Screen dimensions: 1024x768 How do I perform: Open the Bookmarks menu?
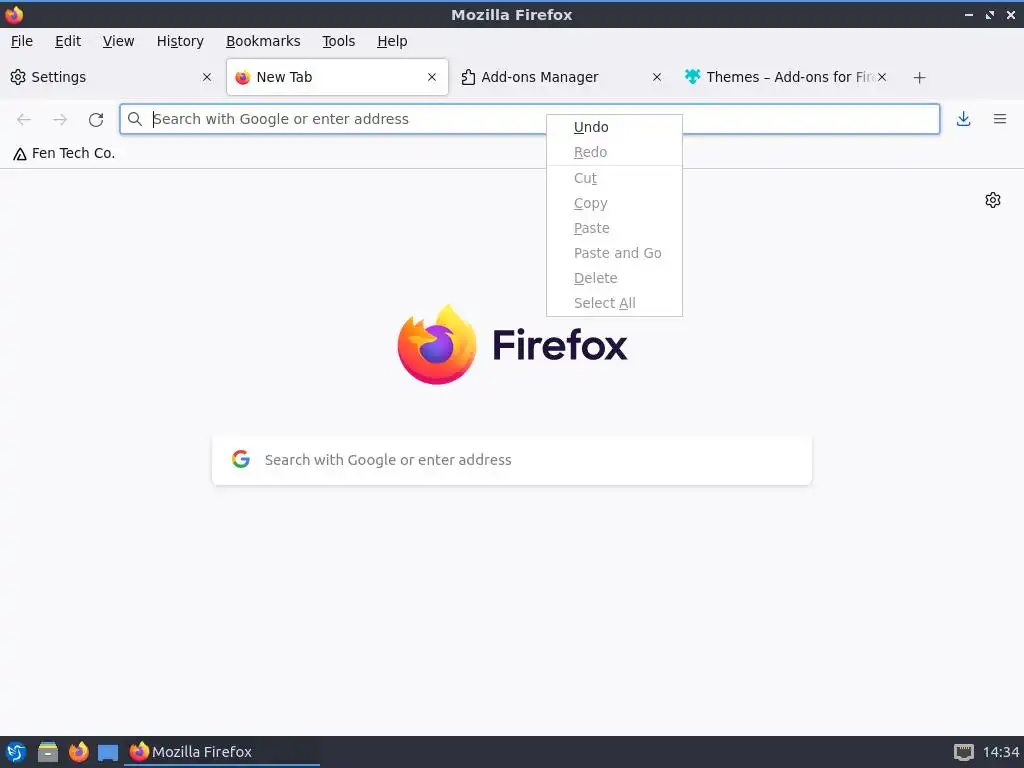[x=263, y=41]
